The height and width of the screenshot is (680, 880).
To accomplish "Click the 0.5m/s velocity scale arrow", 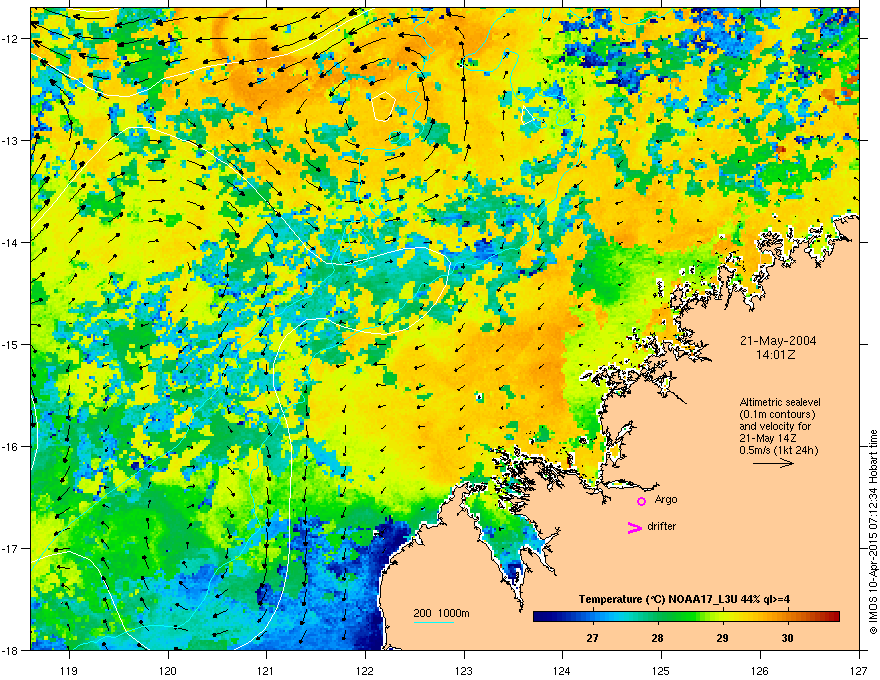I will click(x=773, y=463).
